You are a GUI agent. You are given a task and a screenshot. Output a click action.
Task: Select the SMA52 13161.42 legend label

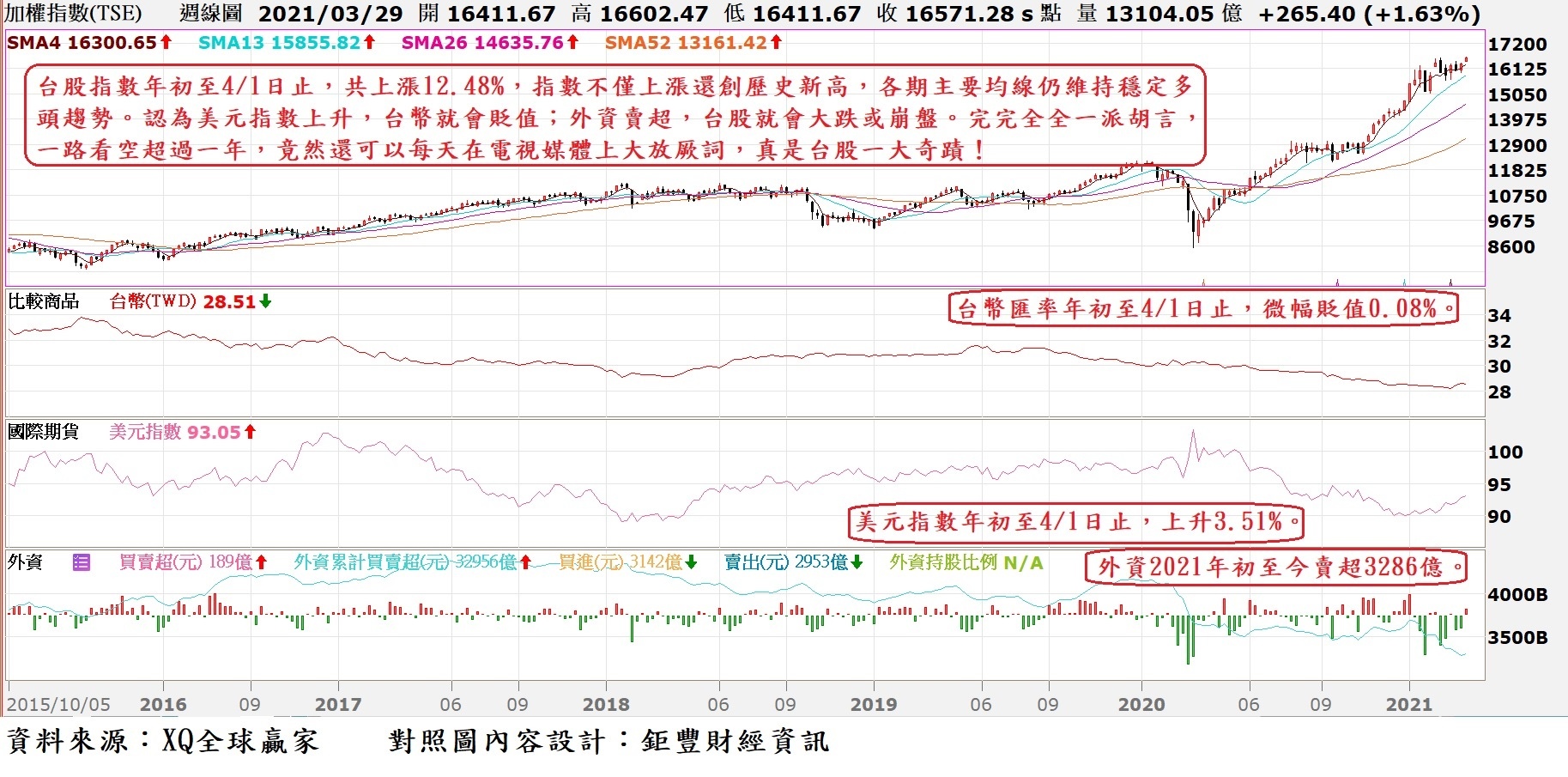click(x=687, y=42)
